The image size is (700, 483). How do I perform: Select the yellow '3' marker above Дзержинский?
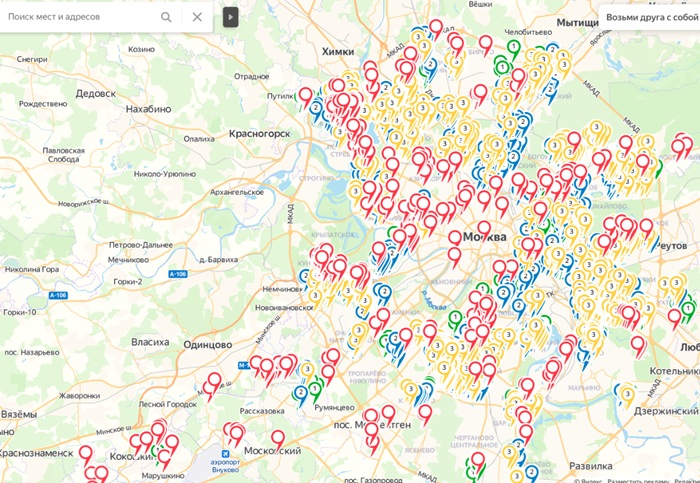click(626, 394)
